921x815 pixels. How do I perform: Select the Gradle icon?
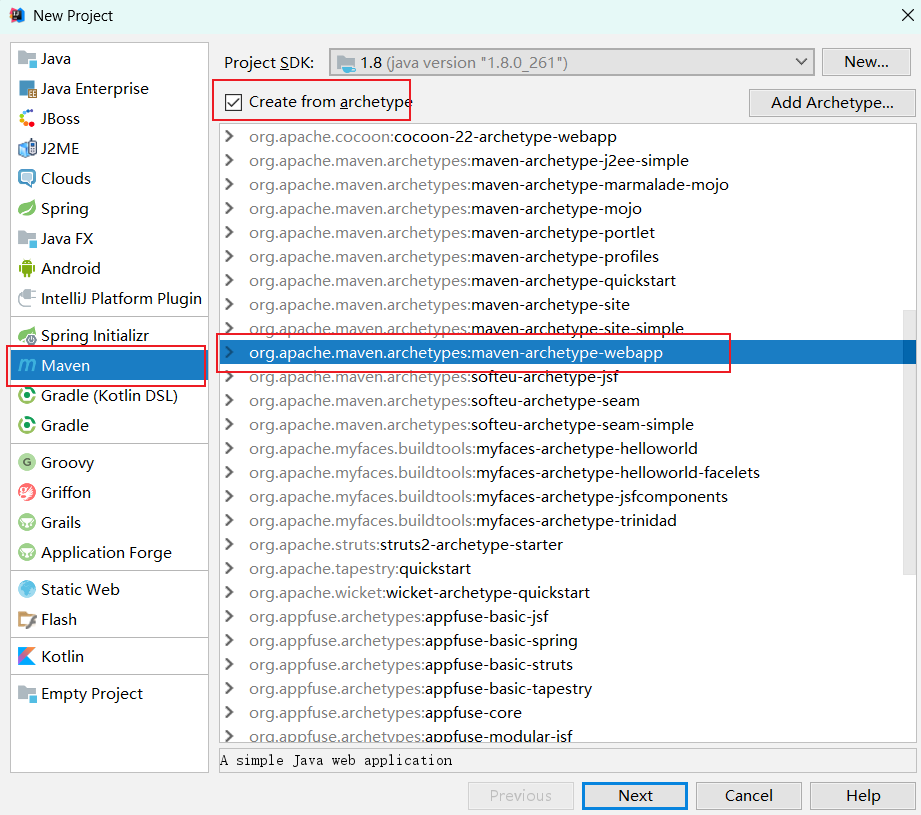pyautogui.click(x=27, y=425)
